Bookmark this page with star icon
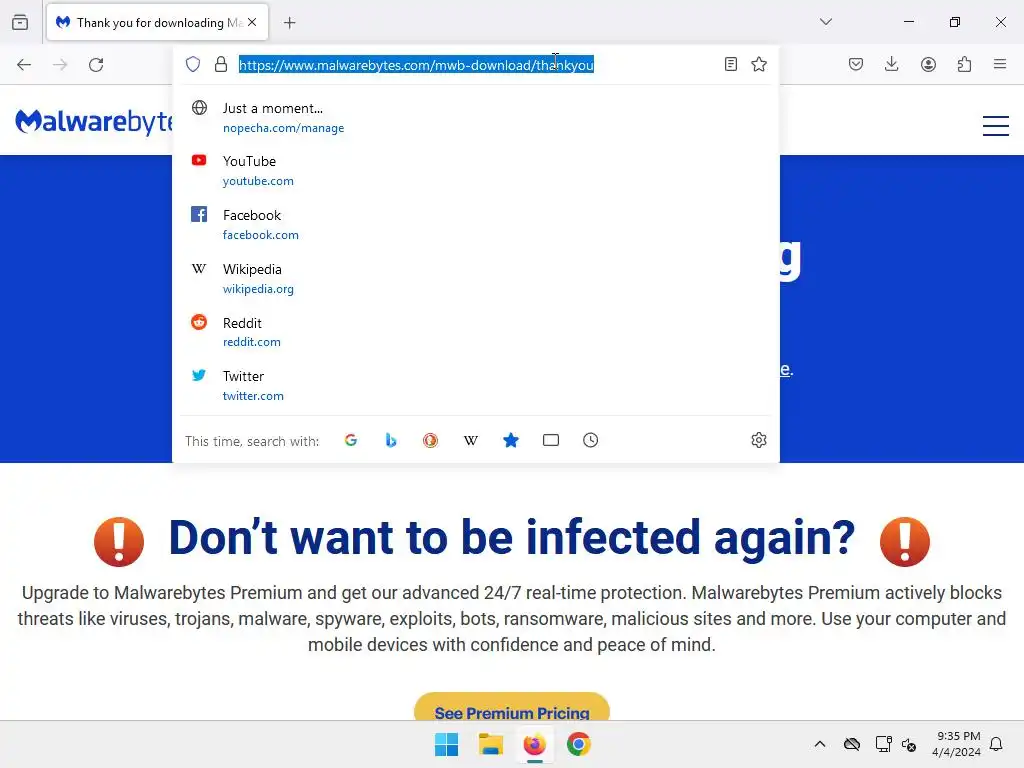 (x=759, y=64)
